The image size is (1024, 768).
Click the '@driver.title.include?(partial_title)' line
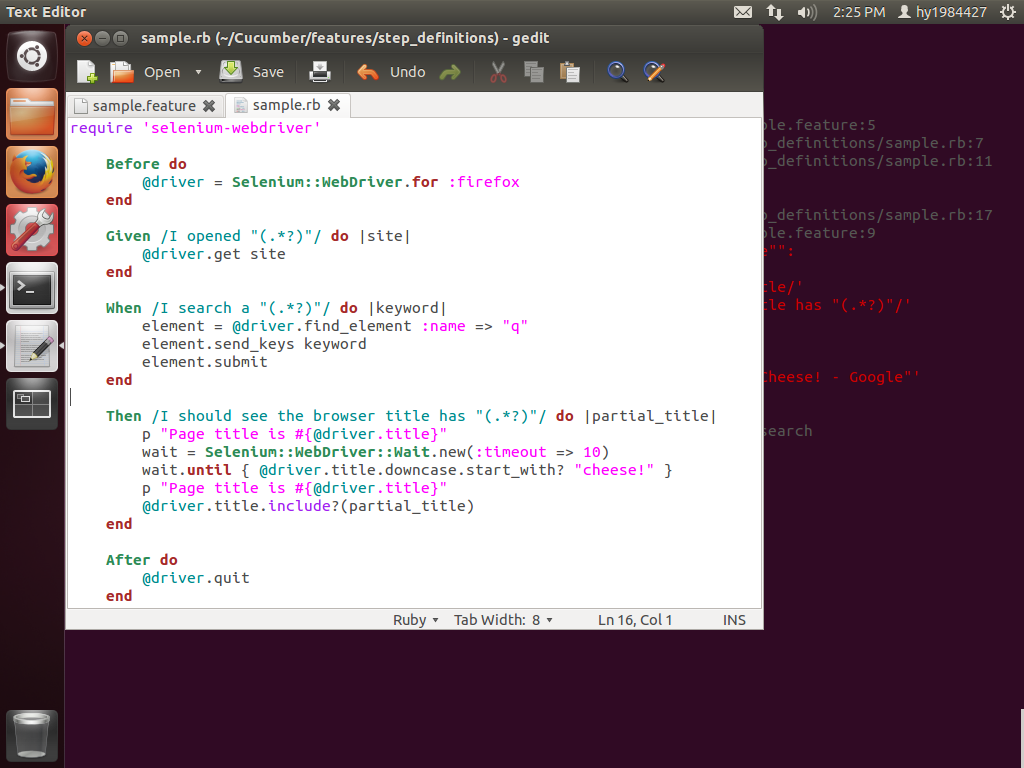[308, 506]
